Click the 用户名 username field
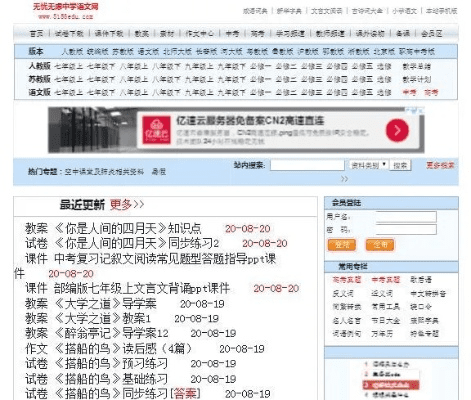 click(406, 217)
